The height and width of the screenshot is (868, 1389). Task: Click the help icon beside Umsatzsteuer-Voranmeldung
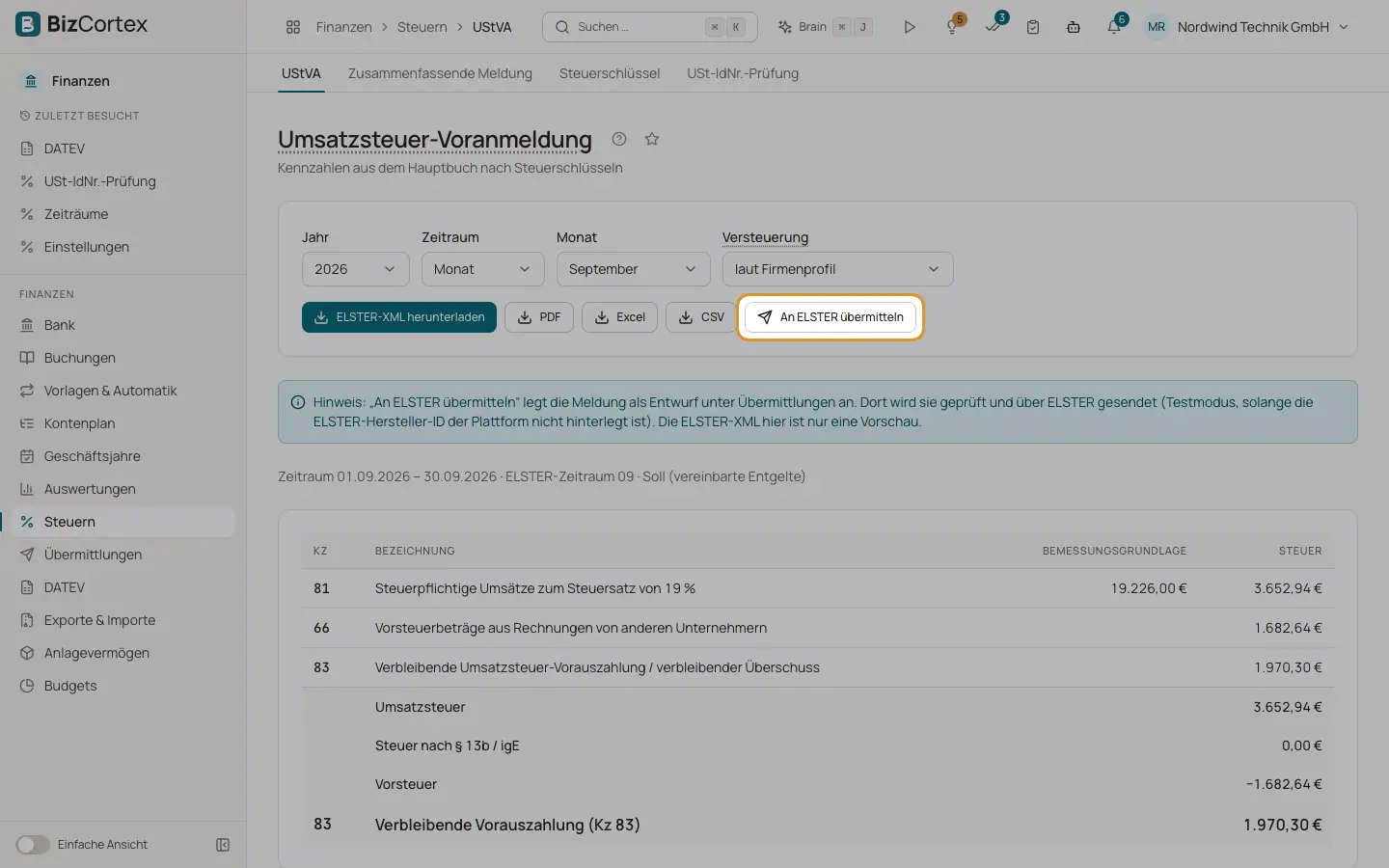click(619, 139)
